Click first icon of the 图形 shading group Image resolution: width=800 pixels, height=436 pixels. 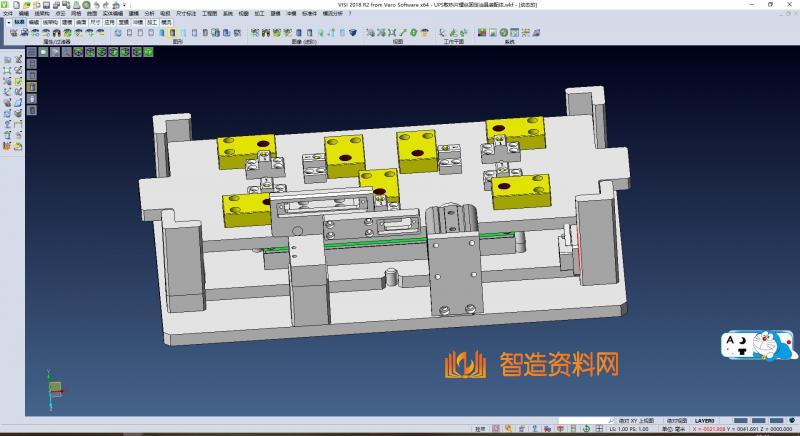tap(118, 33)
